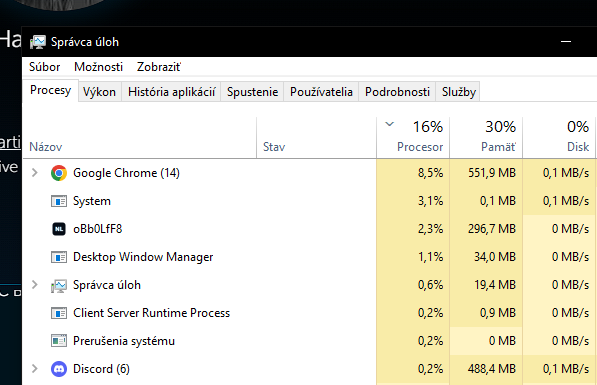Expand the Google Chrome (14) process group

[35, 173]
